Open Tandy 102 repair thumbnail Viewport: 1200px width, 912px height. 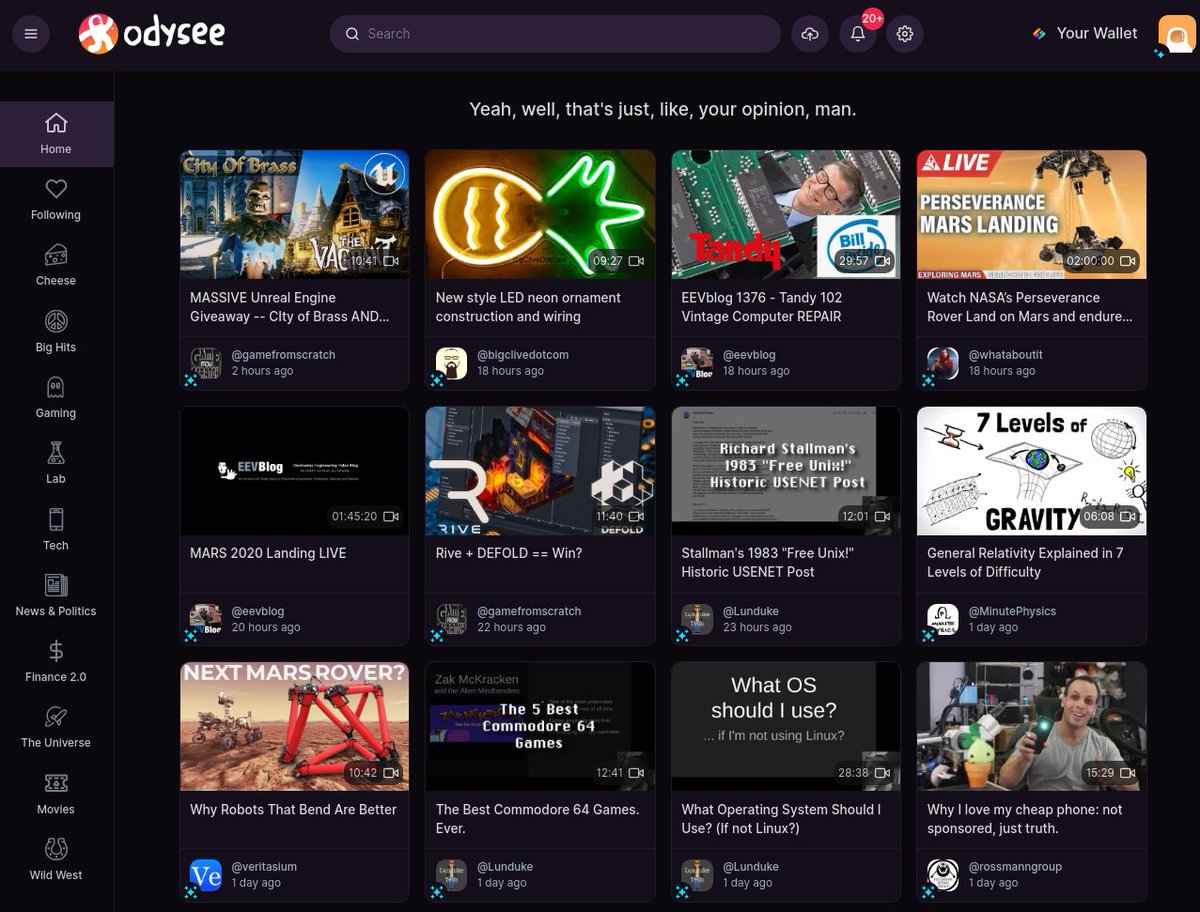[x=786, y=215]
